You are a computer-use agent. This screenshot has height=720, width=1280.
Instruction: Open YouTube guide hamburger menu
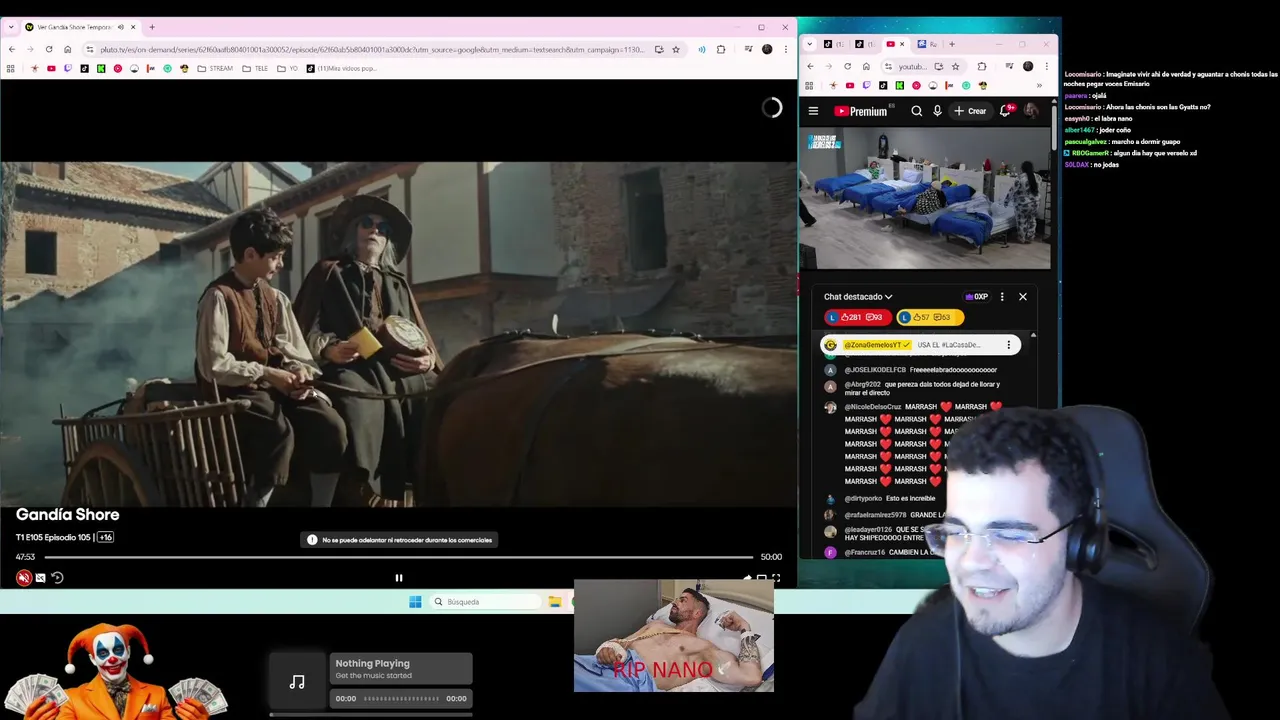point(814,111)
